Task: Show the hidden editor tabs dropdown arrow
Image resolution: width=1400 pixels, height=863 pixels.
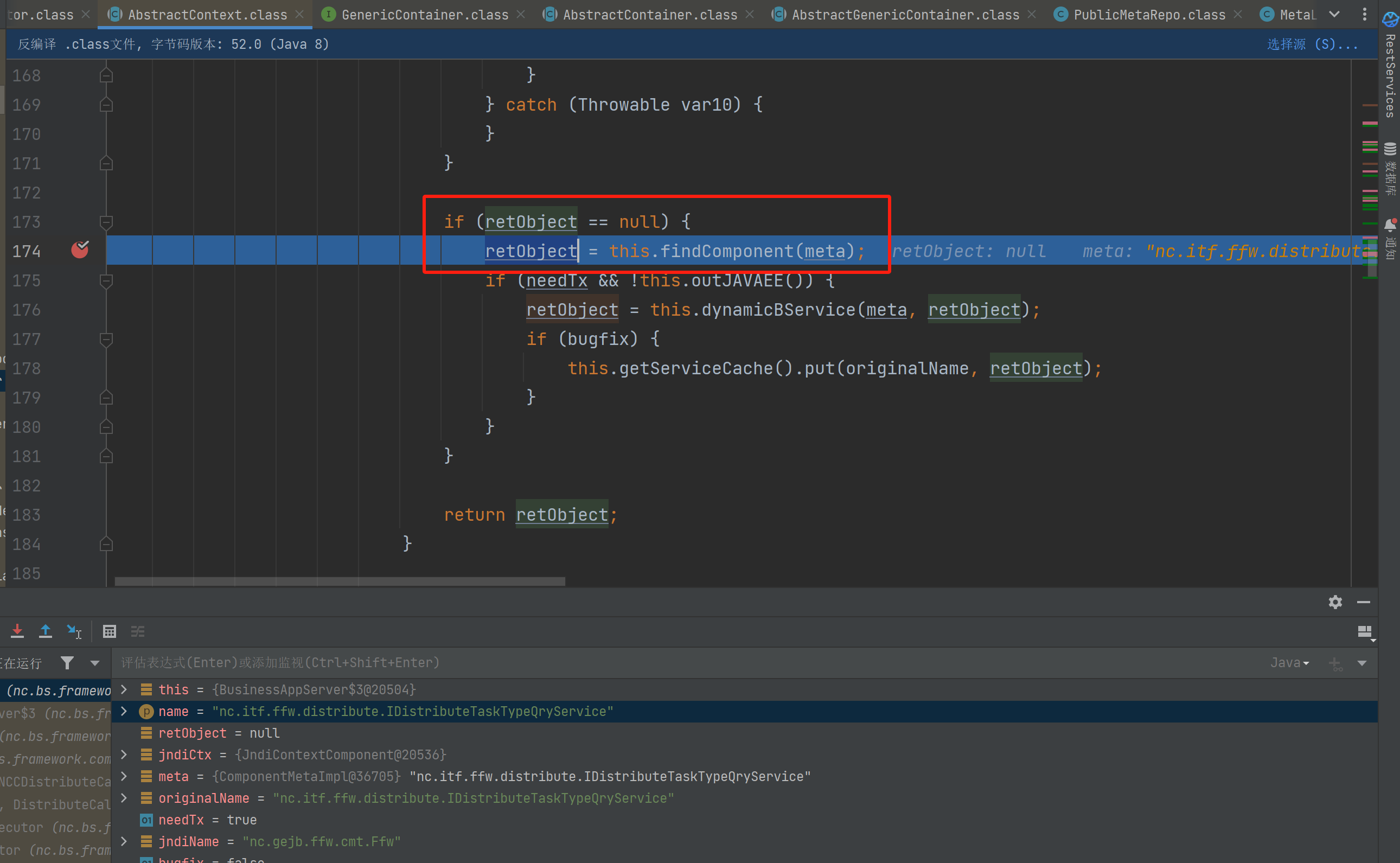Action: click(1334, 15)
